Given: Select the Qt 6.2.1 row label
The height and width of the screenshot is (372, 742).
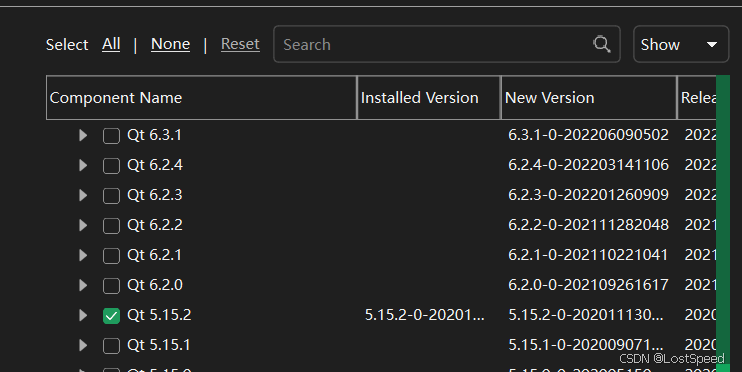Looking at the screenshot, I should [154, 255].
